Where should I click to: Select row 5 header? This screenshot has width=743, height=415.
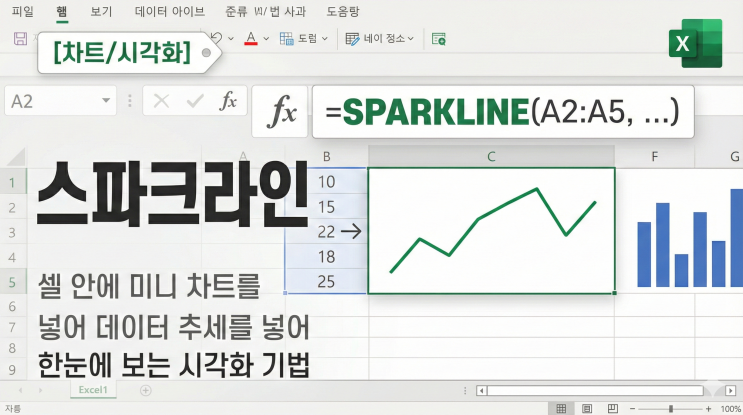point(12,283)
